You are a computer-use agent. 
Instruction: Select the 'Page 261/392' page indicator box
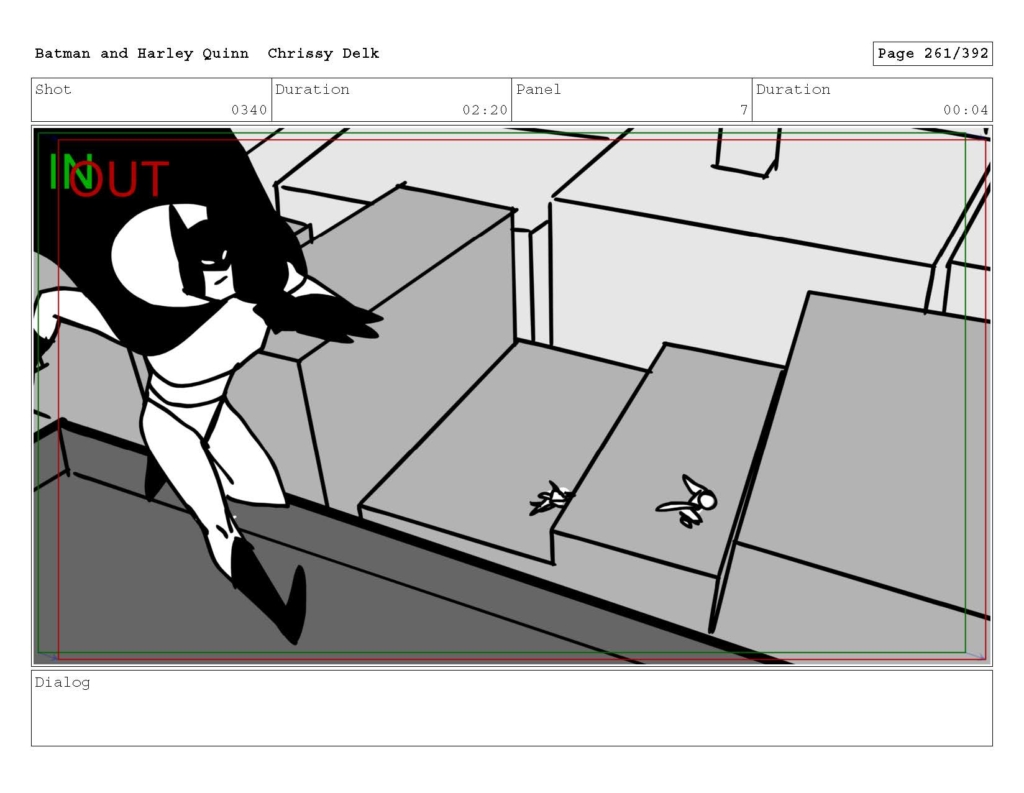pos(933,54)
